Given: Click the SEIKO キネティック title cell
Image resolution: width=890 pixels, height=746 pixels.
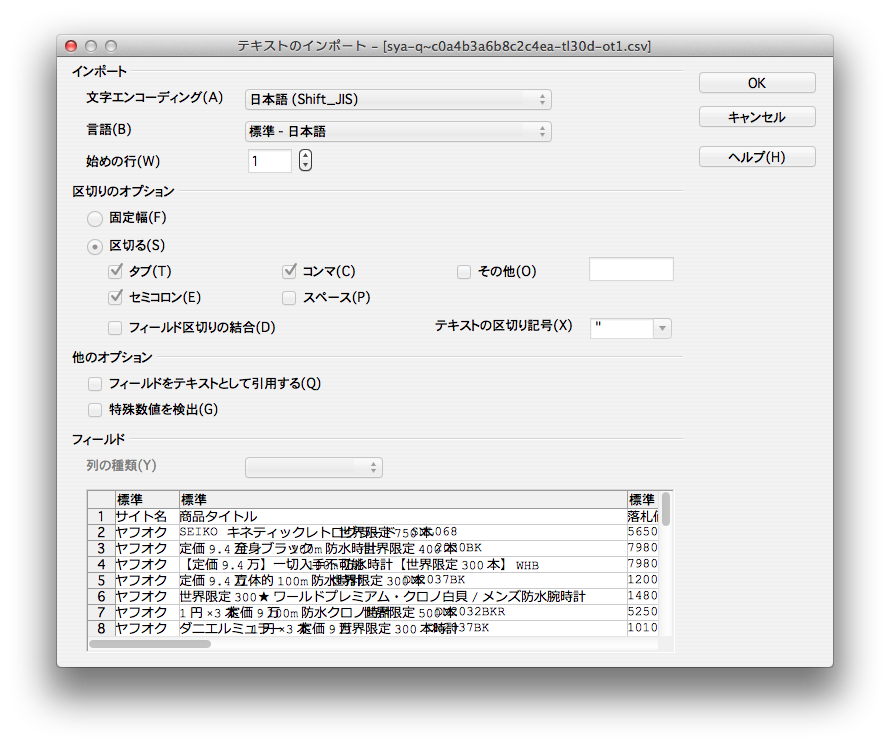Looking at the screenshot, I should pos(402,532).
